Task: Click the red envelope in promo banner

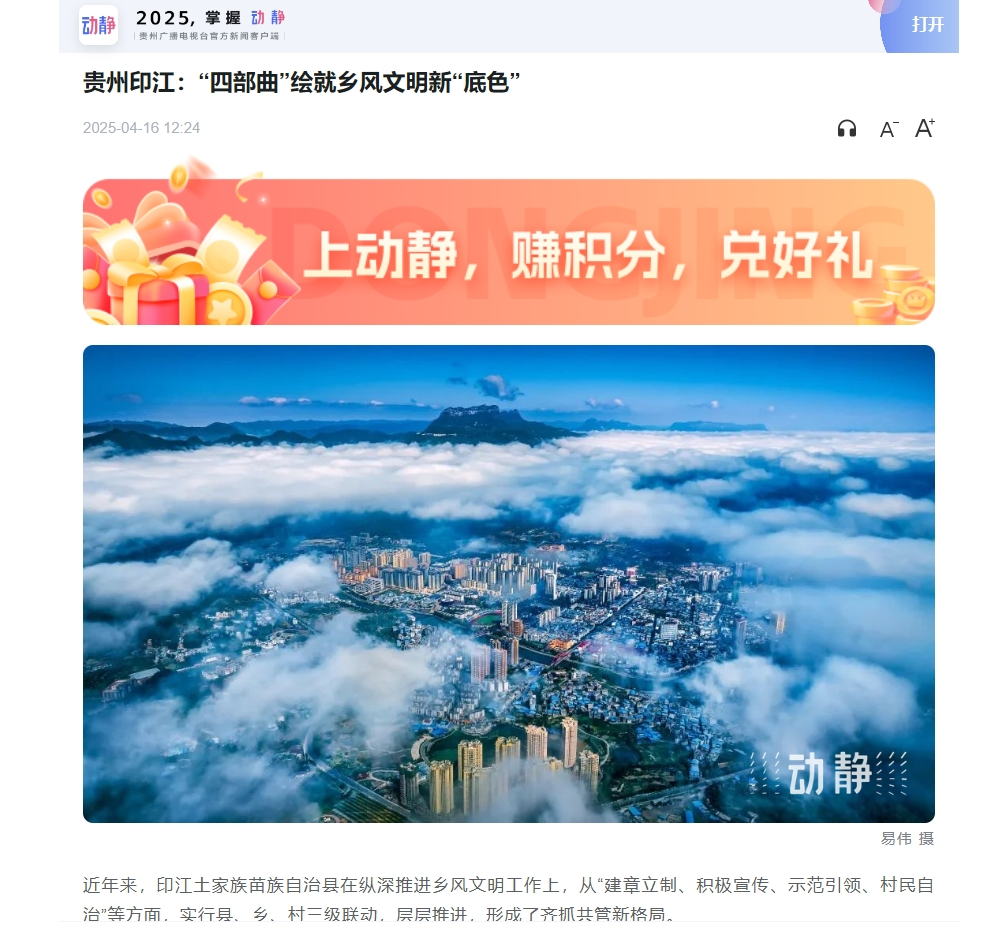Action: (270, 291)
